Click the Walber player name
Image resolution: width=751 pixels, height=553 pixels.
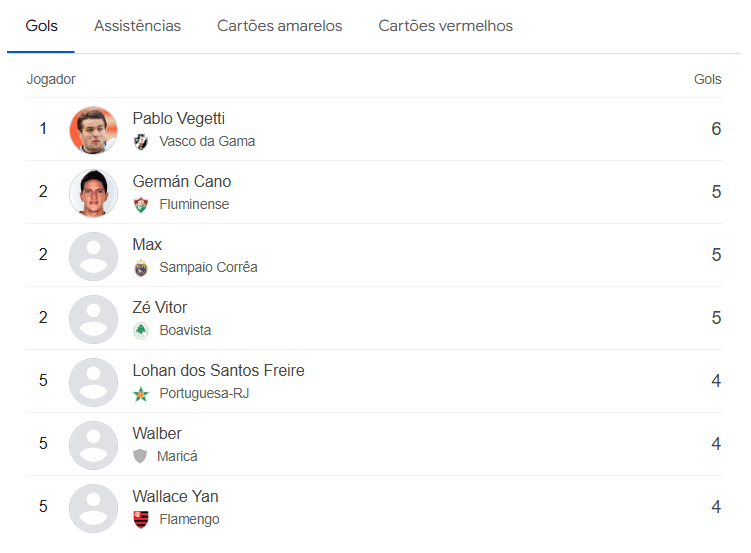point(157,434)
